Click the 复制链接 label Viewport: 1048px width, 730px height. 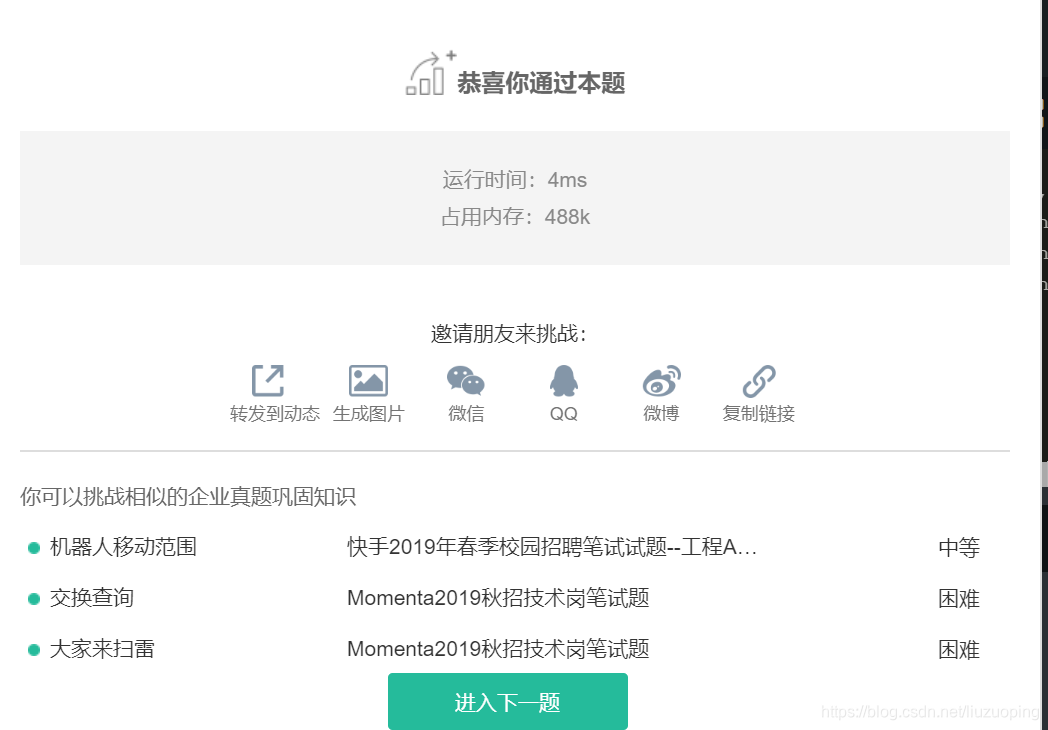(759, 414)
